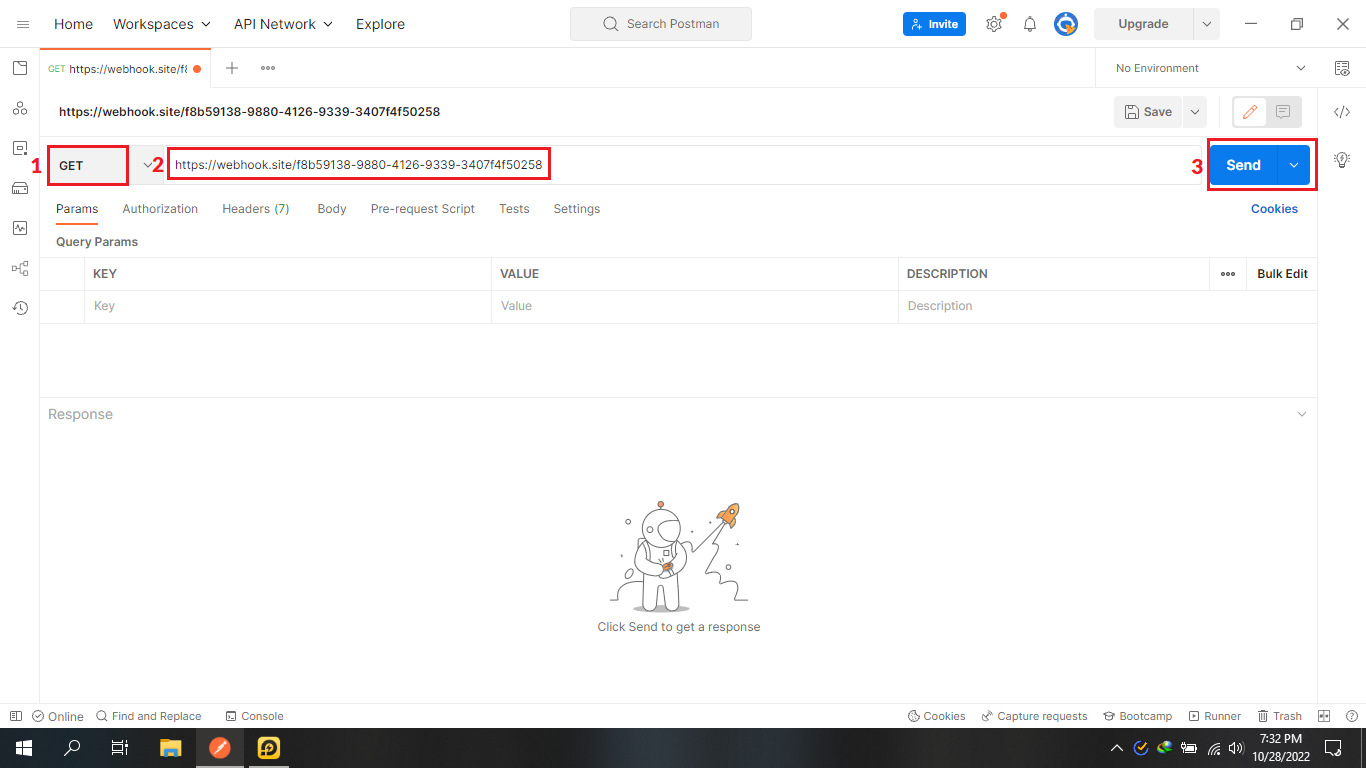The image size is (1366, 768).
Task: Switch to the Headers (7) tab
Action: click(256, 209)
